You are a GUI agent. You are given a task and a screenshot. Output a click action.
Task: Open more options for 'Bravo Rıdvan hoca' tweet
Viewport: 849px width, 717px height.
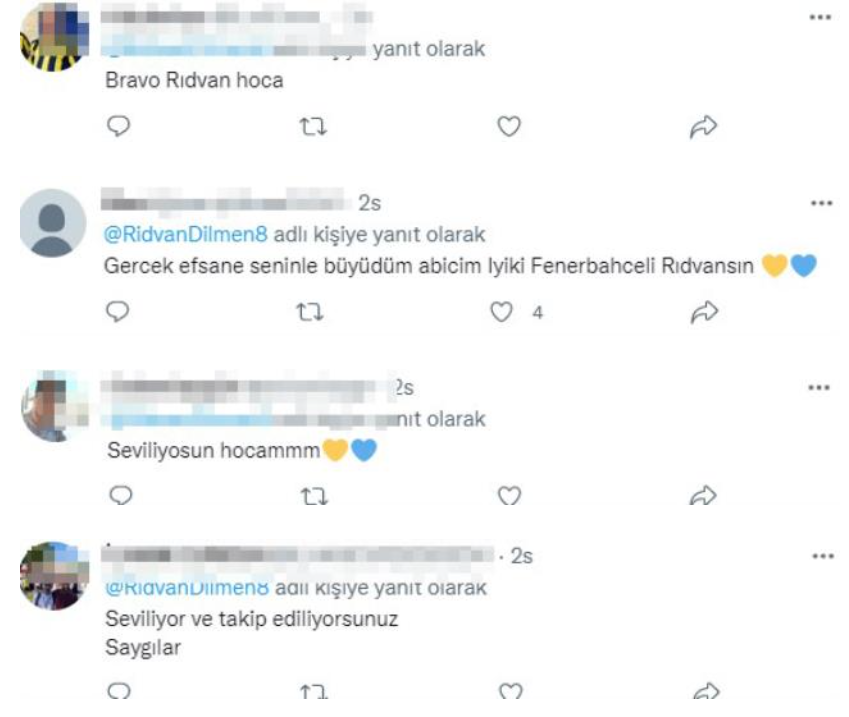[820, 17]
